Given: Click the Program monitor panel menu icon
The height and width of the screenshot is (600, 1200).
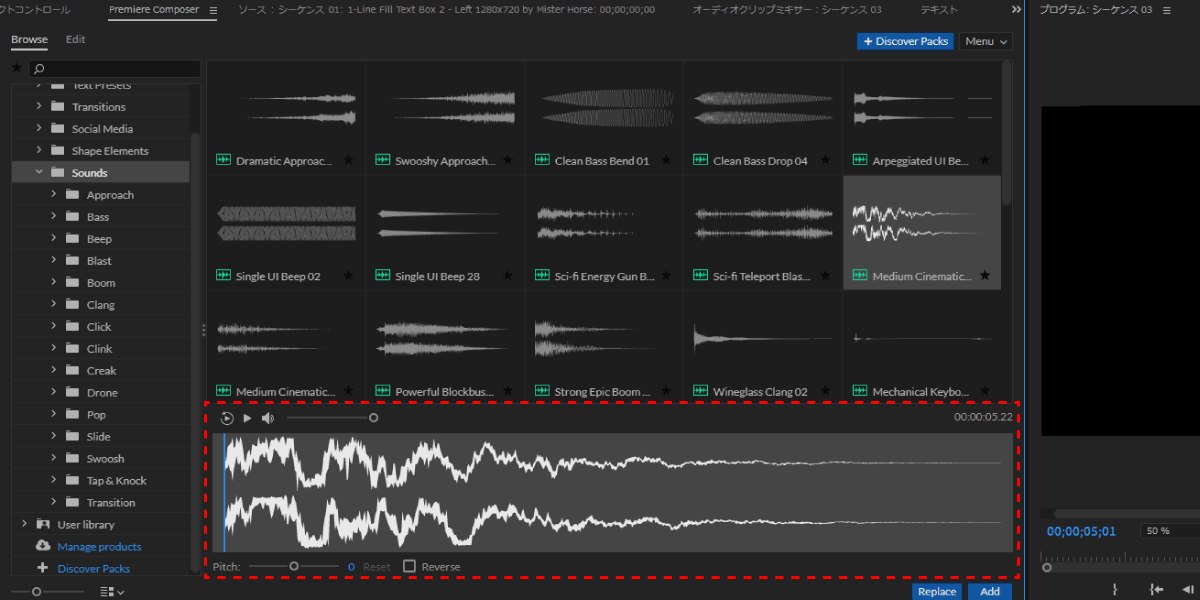Looking at the screenshot, I should click(1166, 10).
